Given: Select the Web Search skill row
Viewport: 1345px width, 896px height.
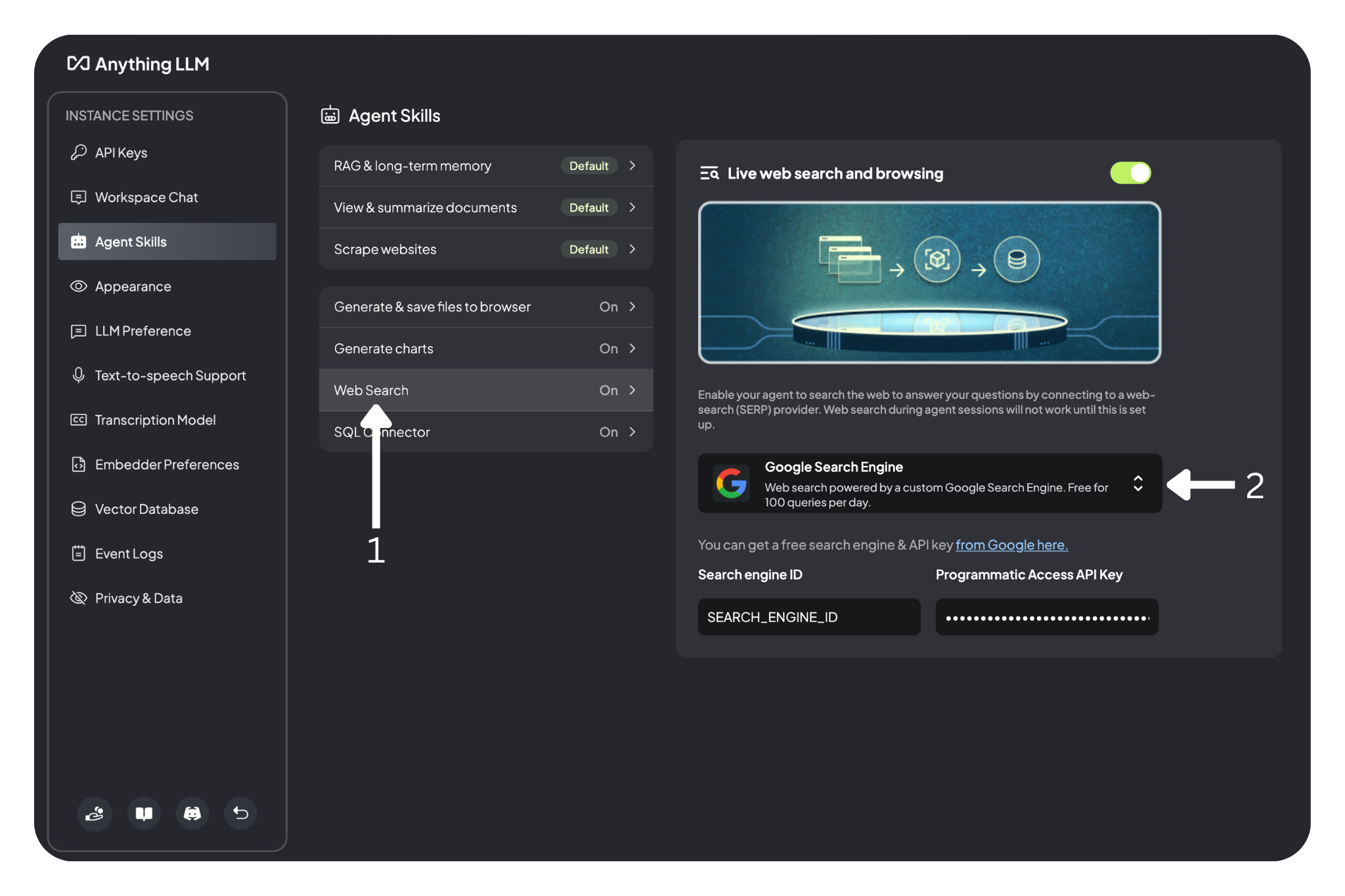Looking at the screenshot, I should (x=486, y=390).
